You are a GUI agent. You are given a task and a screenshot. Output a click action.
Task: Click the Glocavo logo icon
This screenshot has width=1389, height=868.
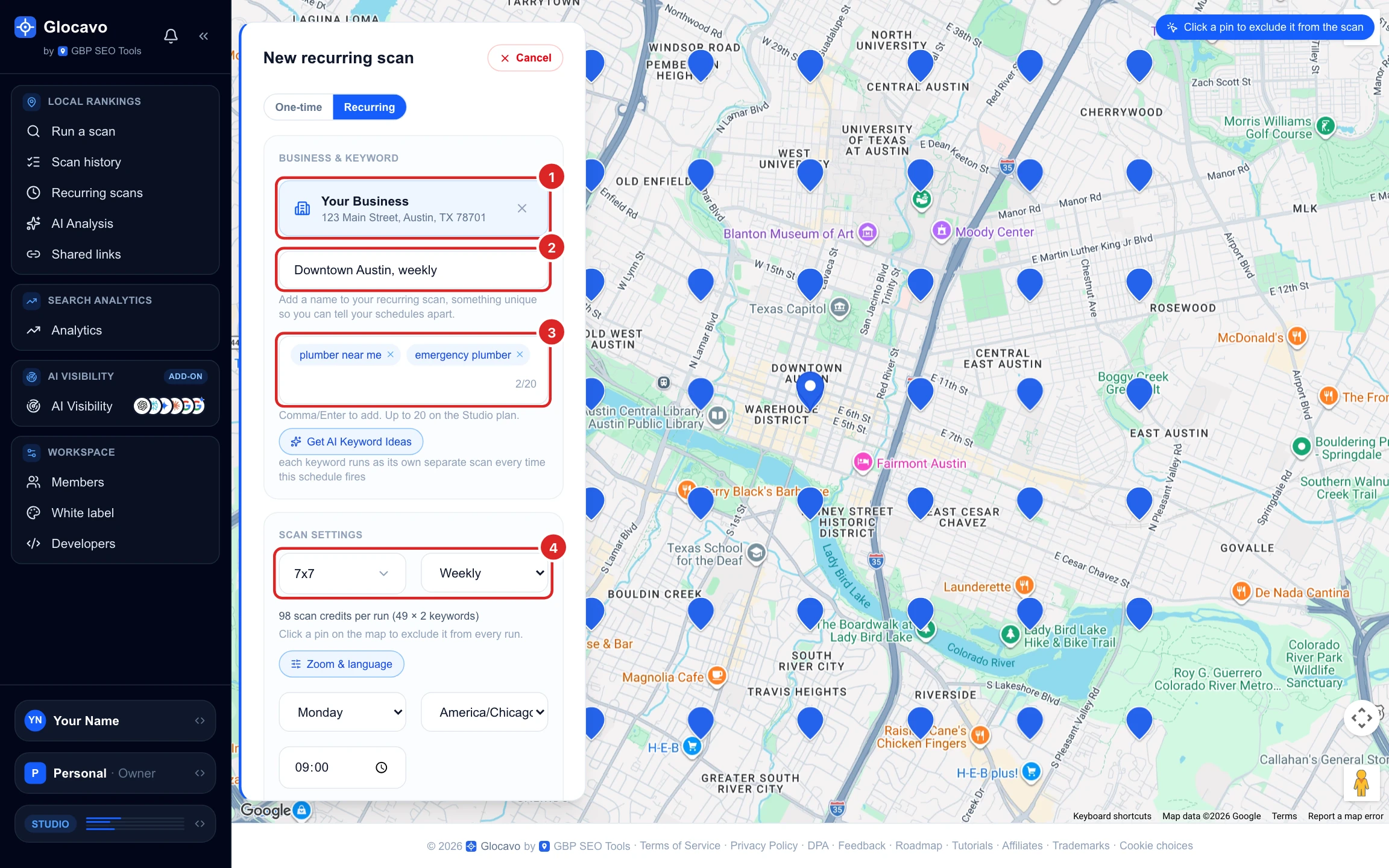tap(25, 27)
